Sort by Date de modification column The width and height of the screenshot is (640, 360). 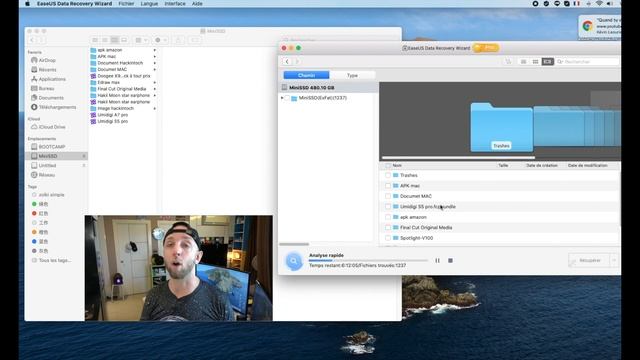coord(587,165)
